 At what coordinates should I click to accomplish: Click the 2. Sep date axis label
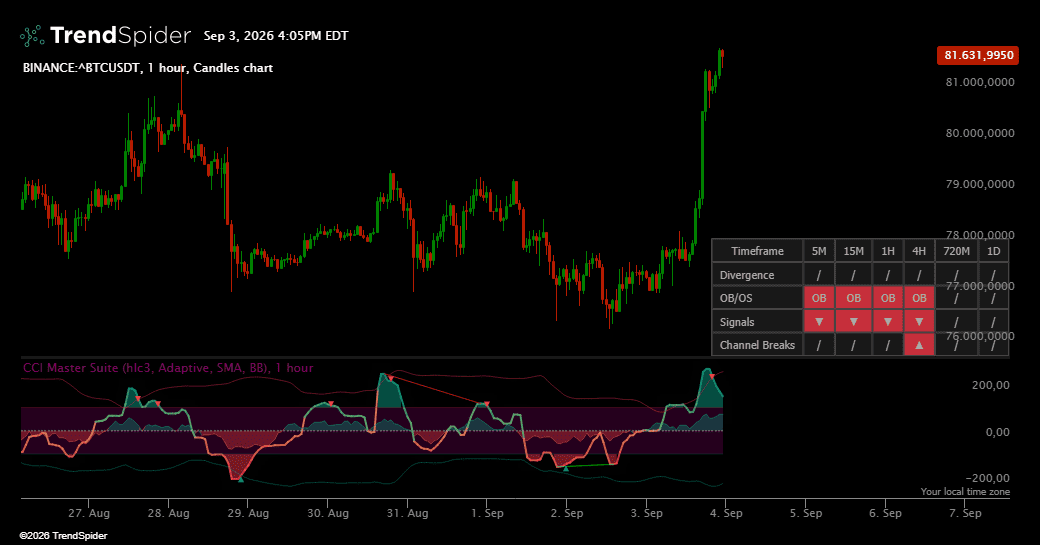(x=566, y=513)
